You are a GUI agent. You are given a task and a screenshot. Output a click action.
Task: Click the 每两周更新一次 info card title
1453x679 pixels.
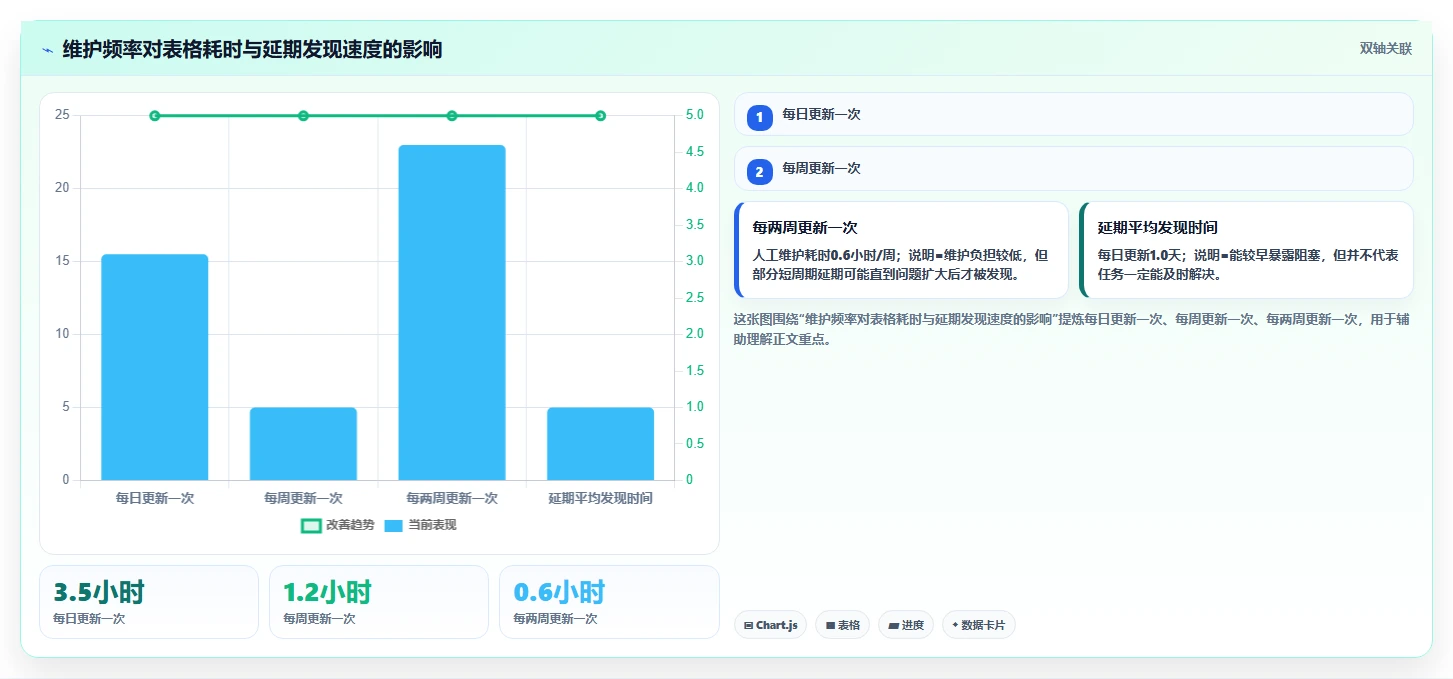(x=805, y=228)
